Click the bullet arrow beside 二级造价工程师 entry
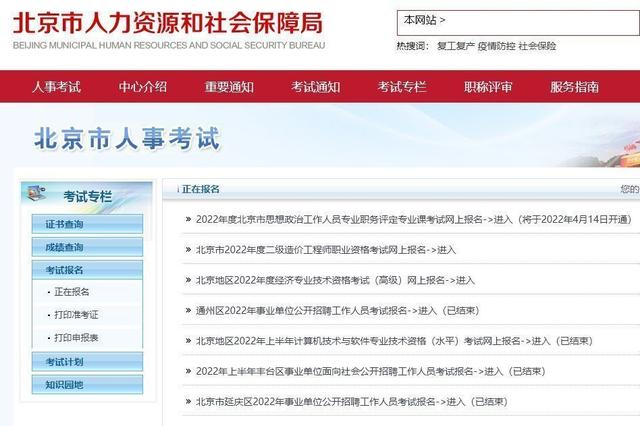The width and height of the screenshot is (640, 426). [x=188, y=249]
